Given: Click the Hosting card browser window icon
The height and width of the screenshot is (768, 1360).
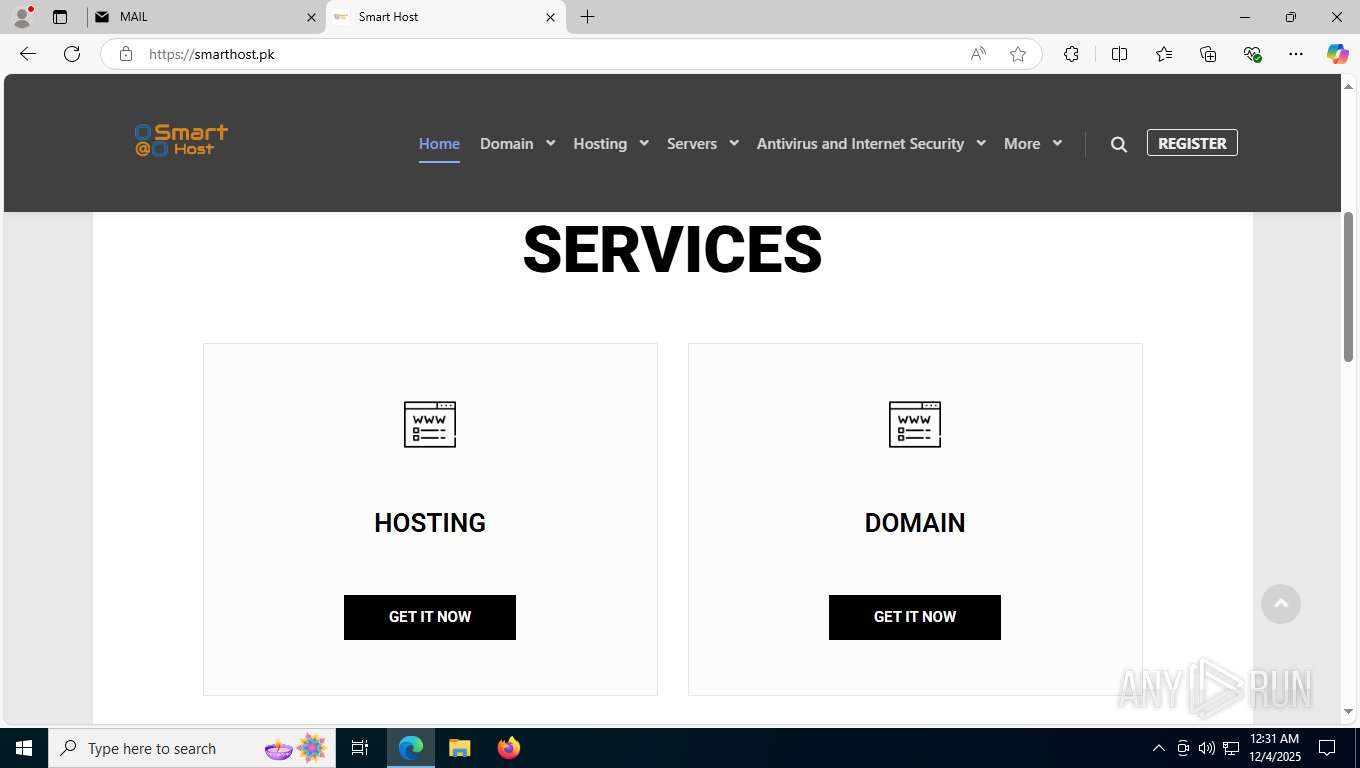Looking at the screenshot, I should coord(430,424).
